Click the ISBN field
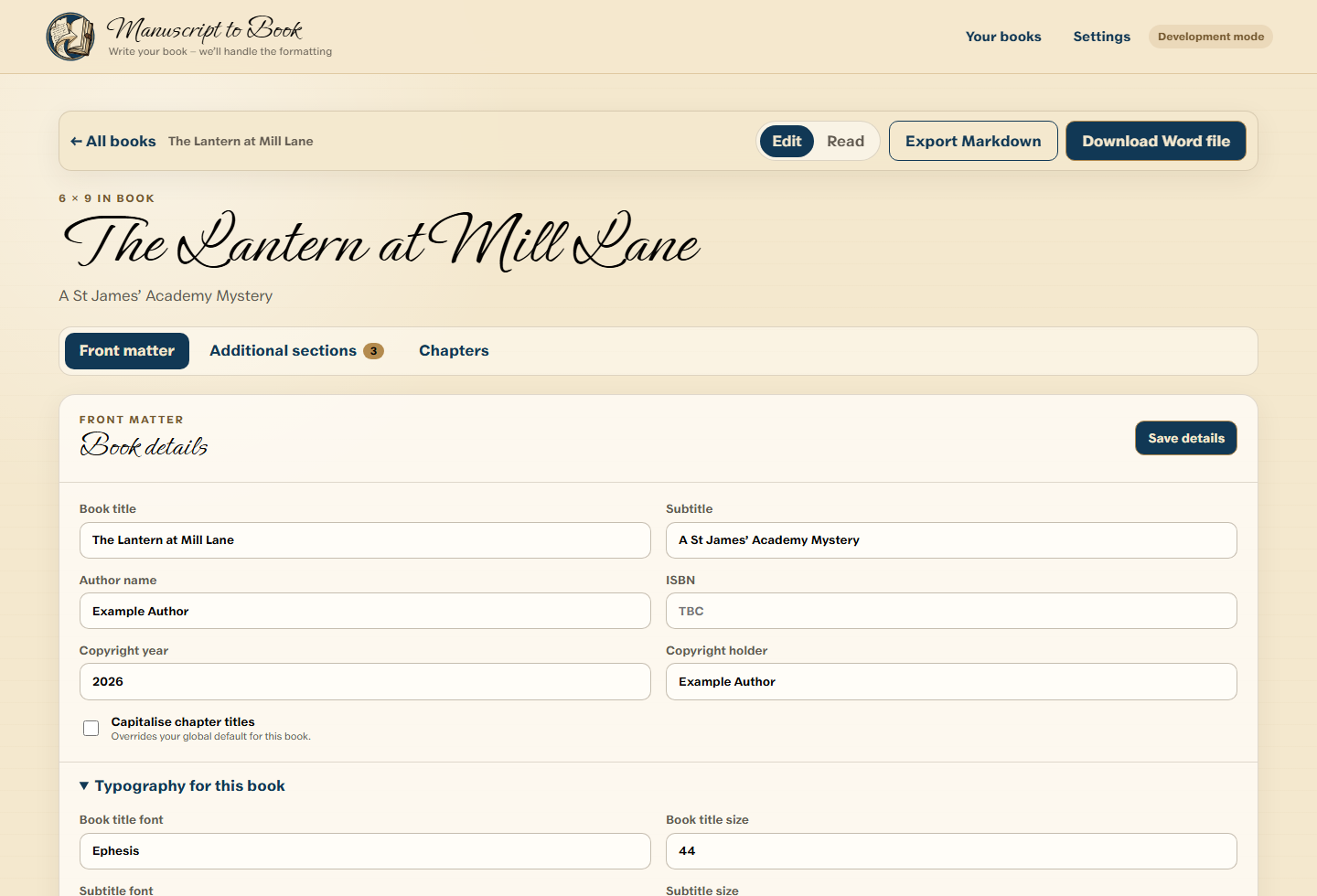1317x896 pixels. pyautogui.click(x=951, y=611)
